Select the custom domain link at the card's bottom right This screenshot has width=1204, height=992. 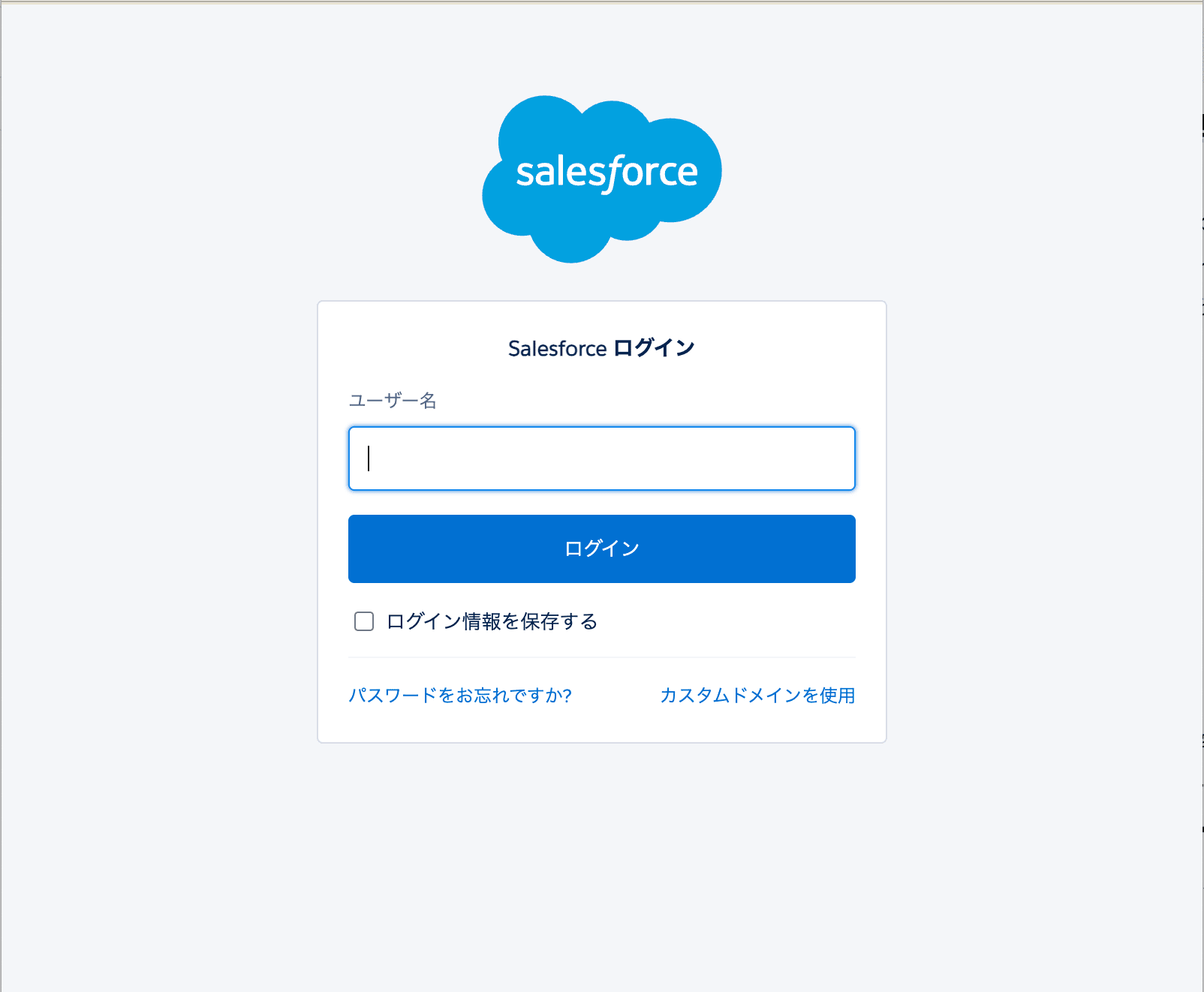757,696
